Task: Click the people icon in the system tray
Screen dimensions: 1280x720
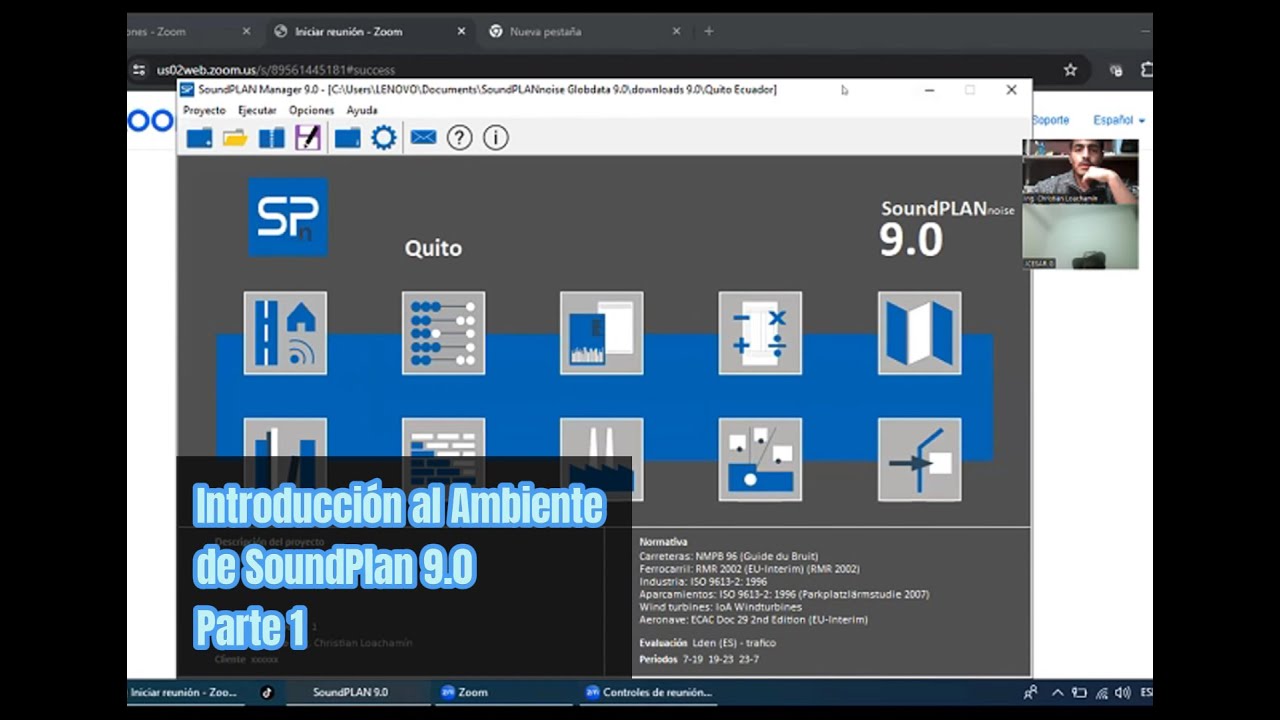Action: click(1031, 692)
